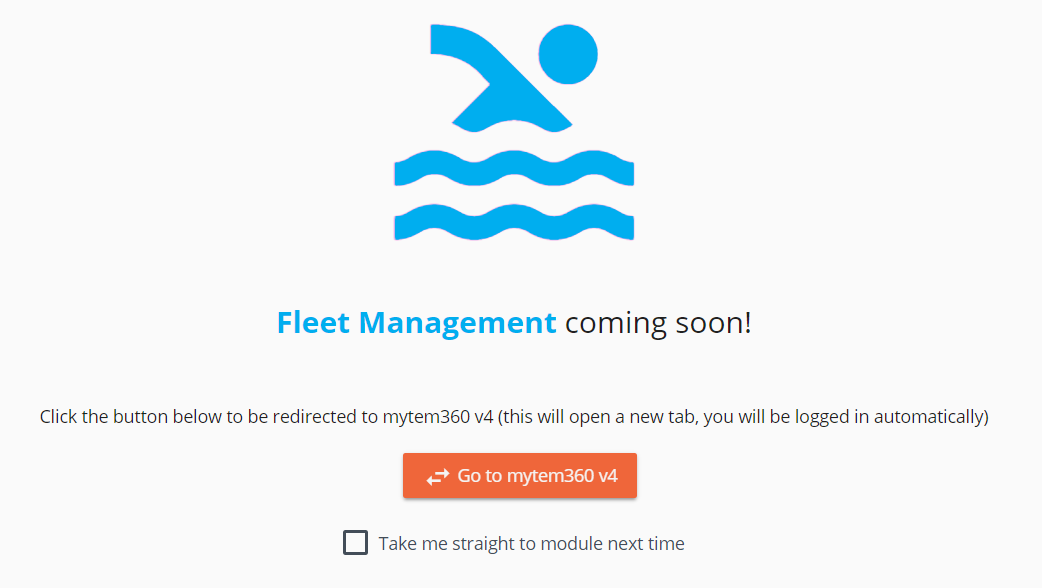Screen dimensions: 1042x588
Task: Click the swimmer's round head shape
Action: tap(568, 54)
